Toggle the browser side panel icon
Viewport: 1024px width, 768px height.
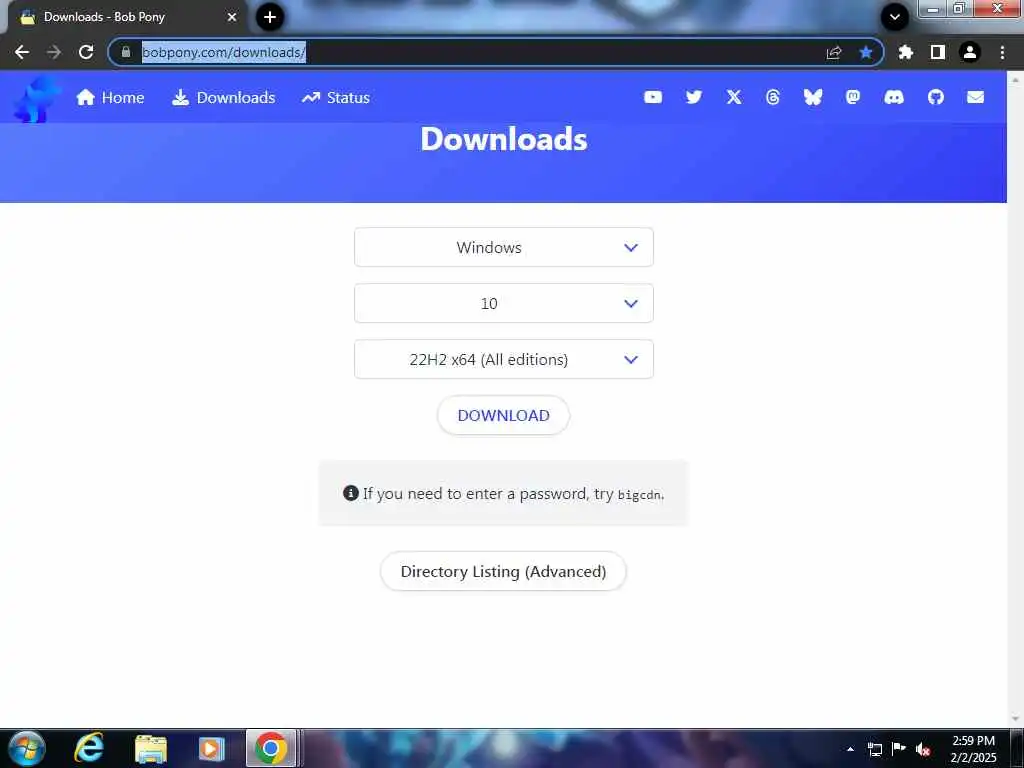pos(937,52)
